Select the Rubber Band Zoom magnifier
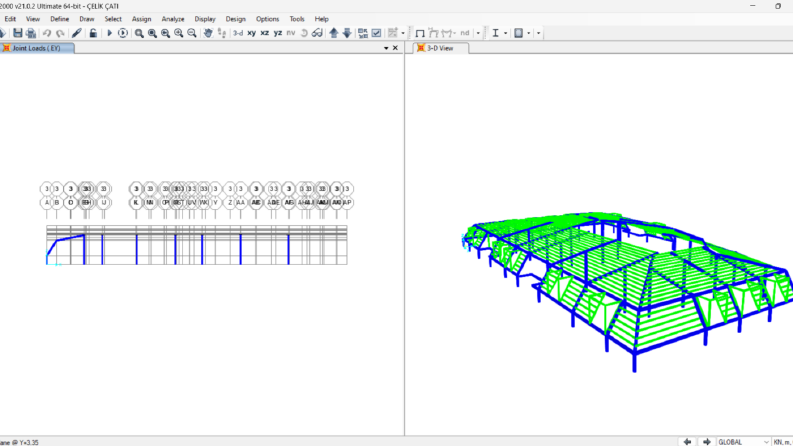Image resolution: width=793 pixels, height=446 pixels. click(x=139, y=33)
